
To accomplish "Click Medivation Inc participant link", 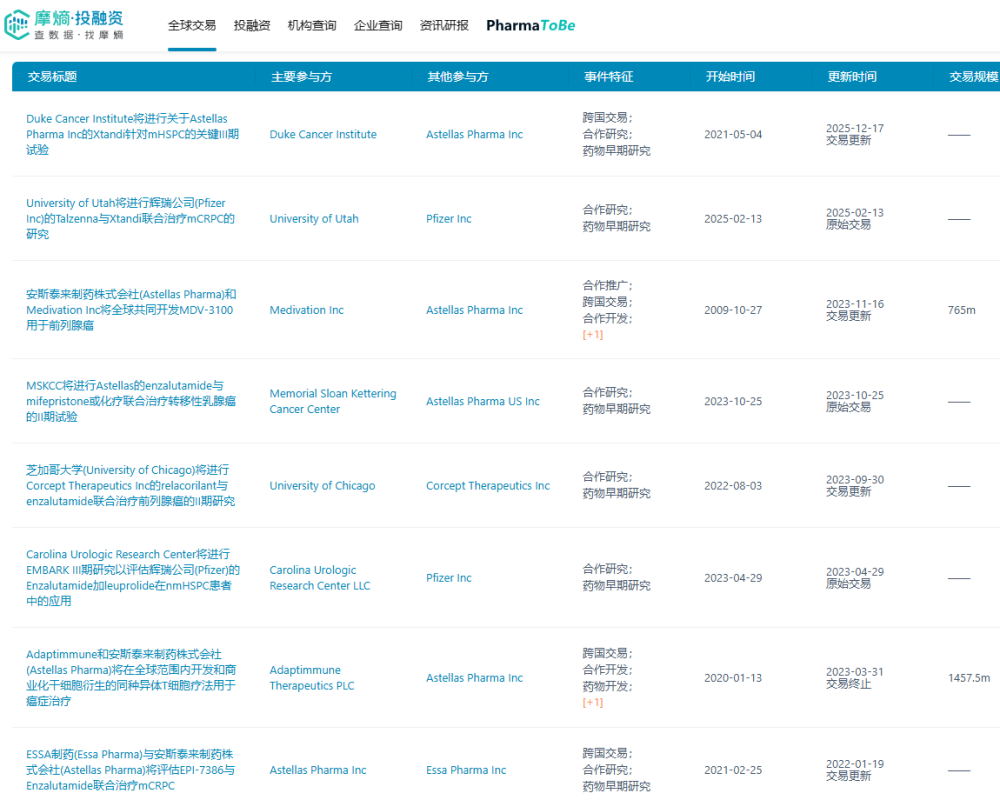I will click(x=306, y=309).
